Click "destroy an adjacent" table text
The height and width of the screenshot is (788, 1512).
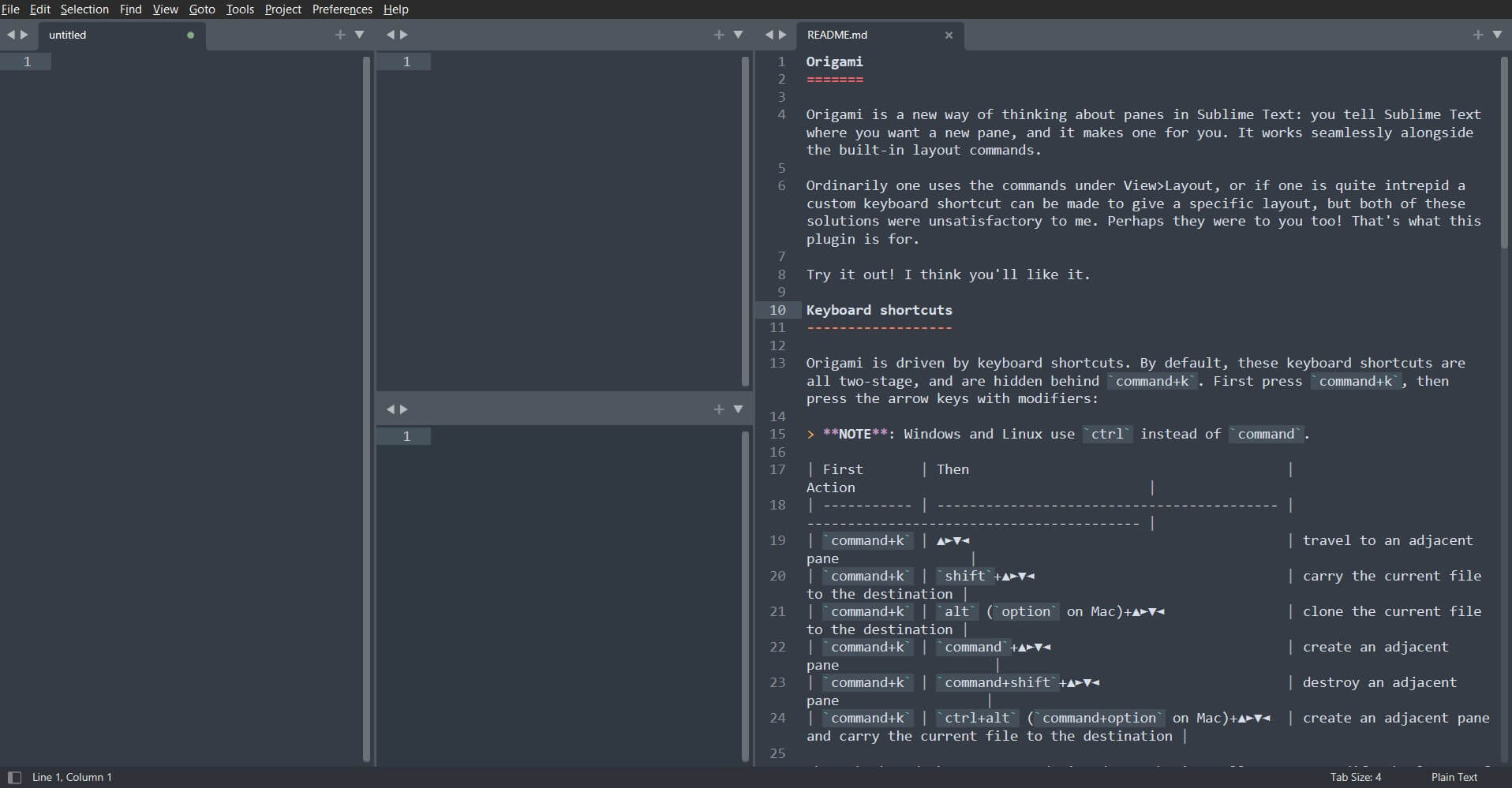point(1379,682)
